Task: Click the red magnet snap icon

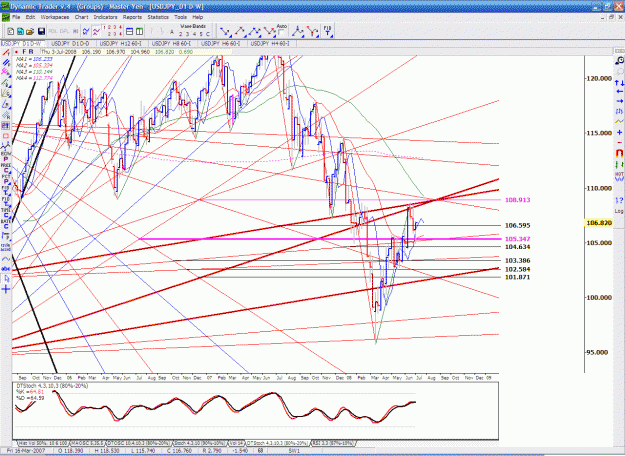Action: [x=619, y=153]
